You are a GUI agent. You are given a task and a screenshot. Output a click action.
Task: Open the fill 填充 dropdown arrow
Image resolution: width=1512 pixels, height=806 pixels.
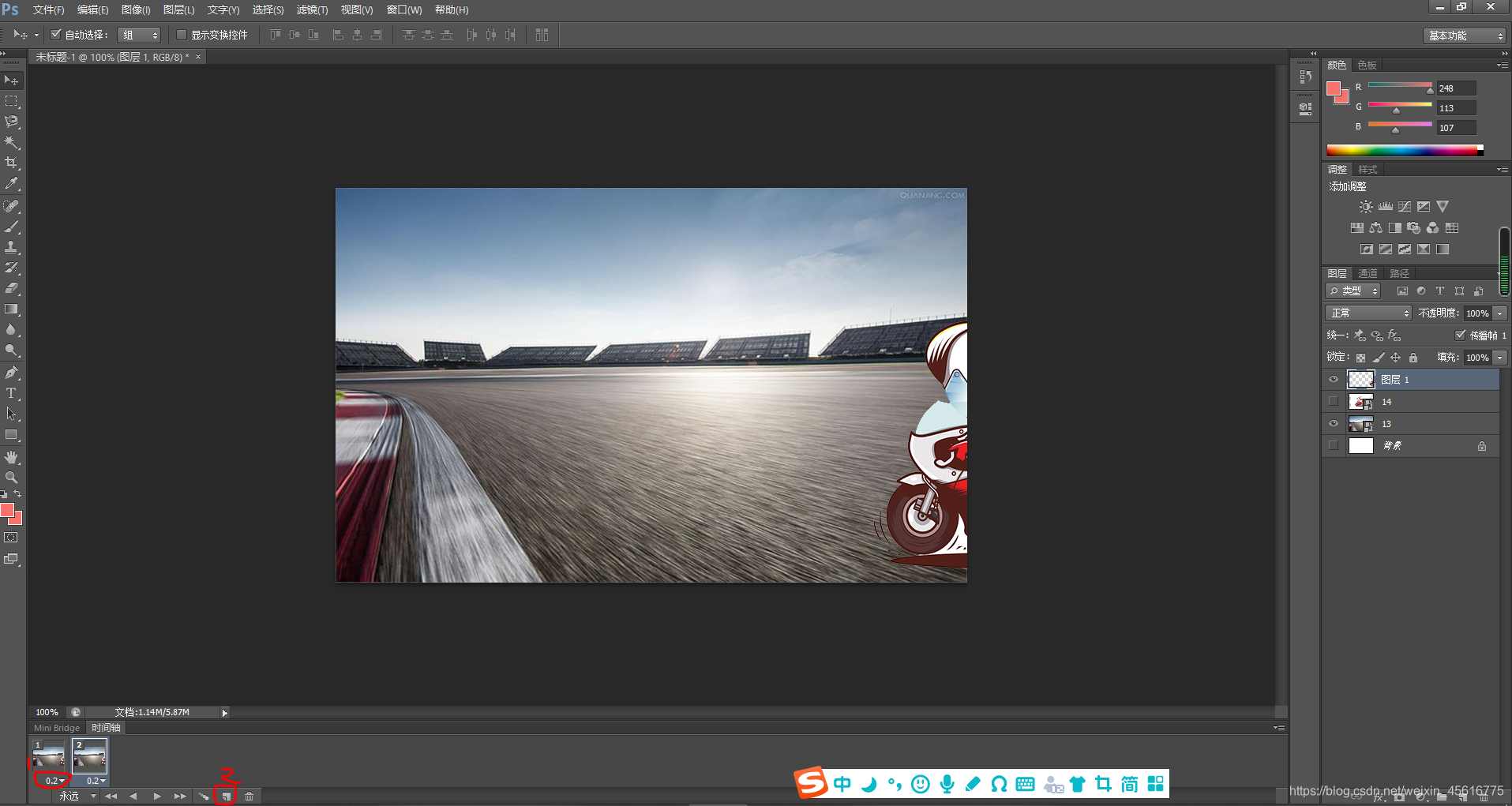tap(1500, 358)
